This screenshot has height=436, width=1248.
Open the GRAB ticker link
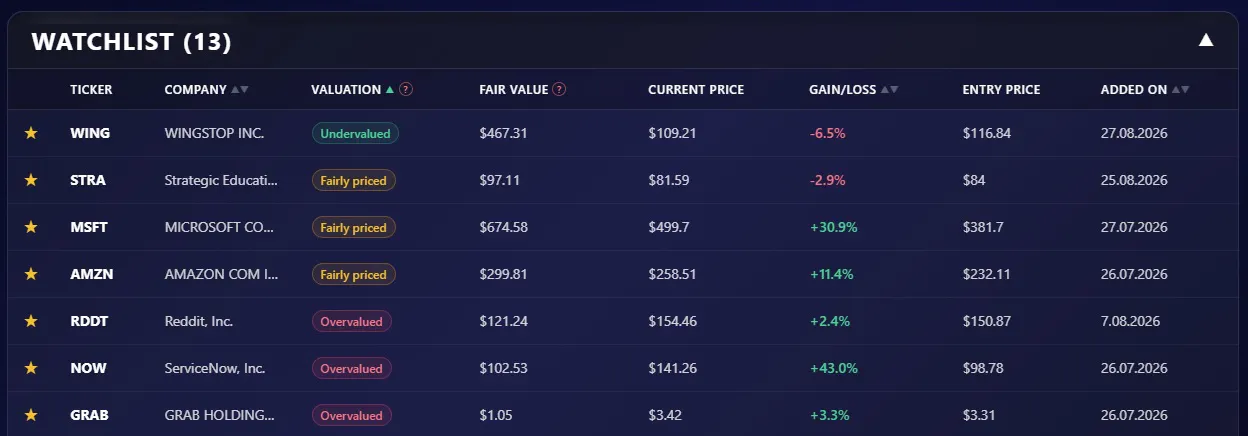click(x=90, y=415)
